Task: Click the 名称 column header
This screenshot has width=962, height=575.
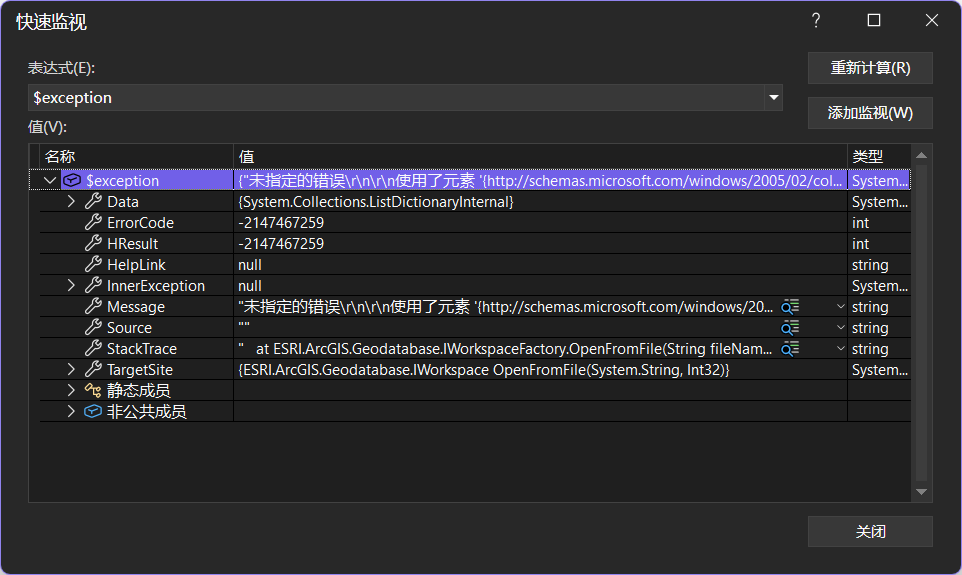Action: point(136,156)
